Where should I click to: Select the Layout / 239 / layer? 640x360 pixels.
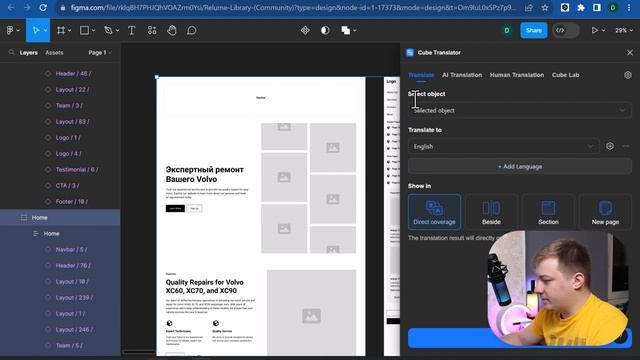74,298
